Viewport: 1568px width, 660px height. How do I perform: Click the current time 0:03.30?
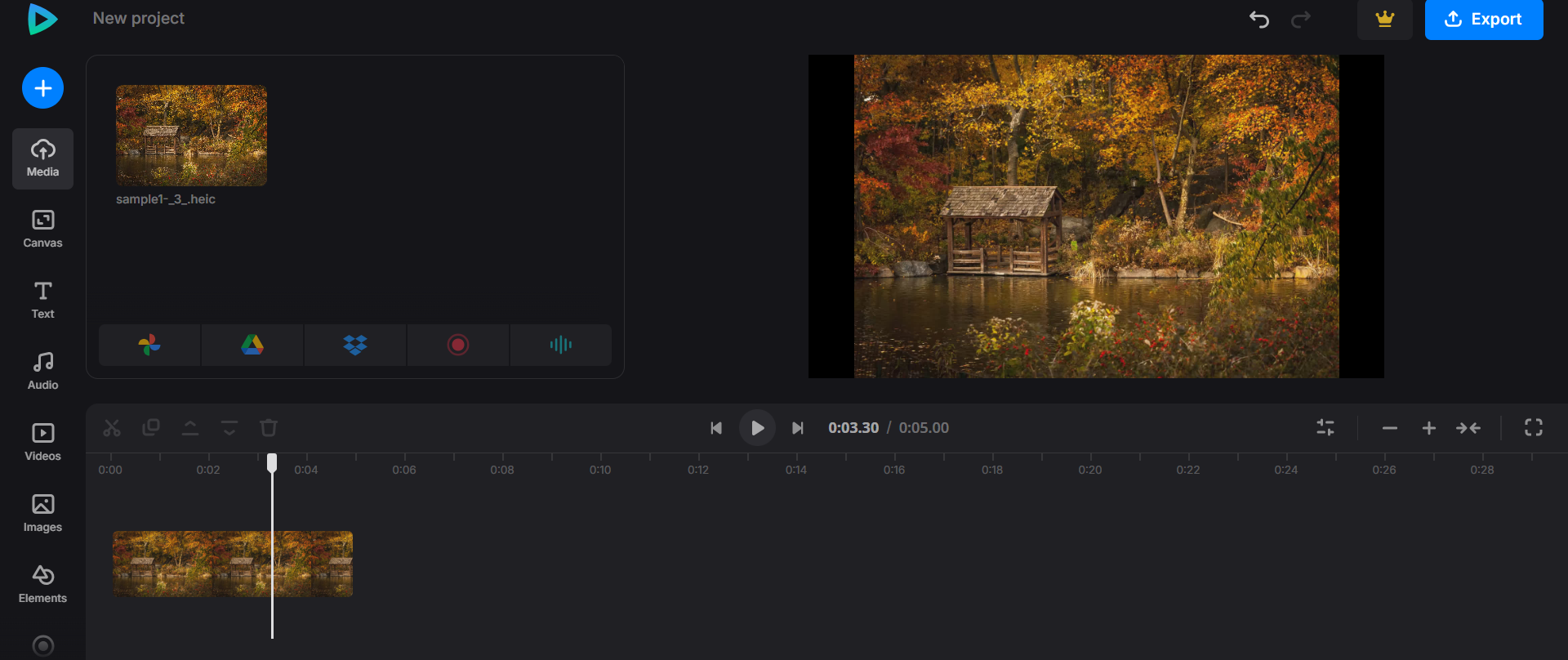coord(853,428)
